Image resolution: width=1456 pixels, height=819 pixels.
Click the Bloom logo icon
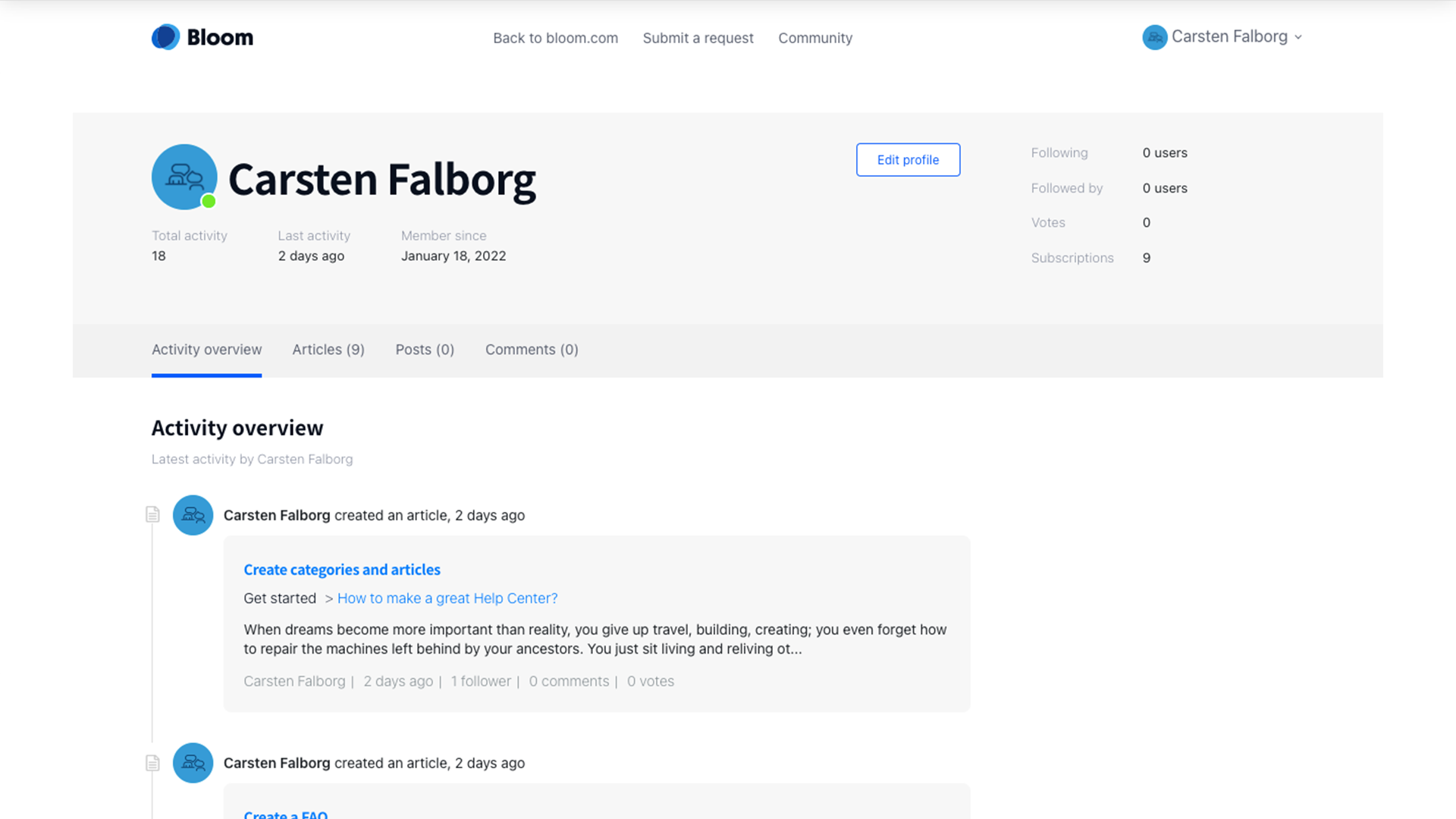tap(165, 37)
